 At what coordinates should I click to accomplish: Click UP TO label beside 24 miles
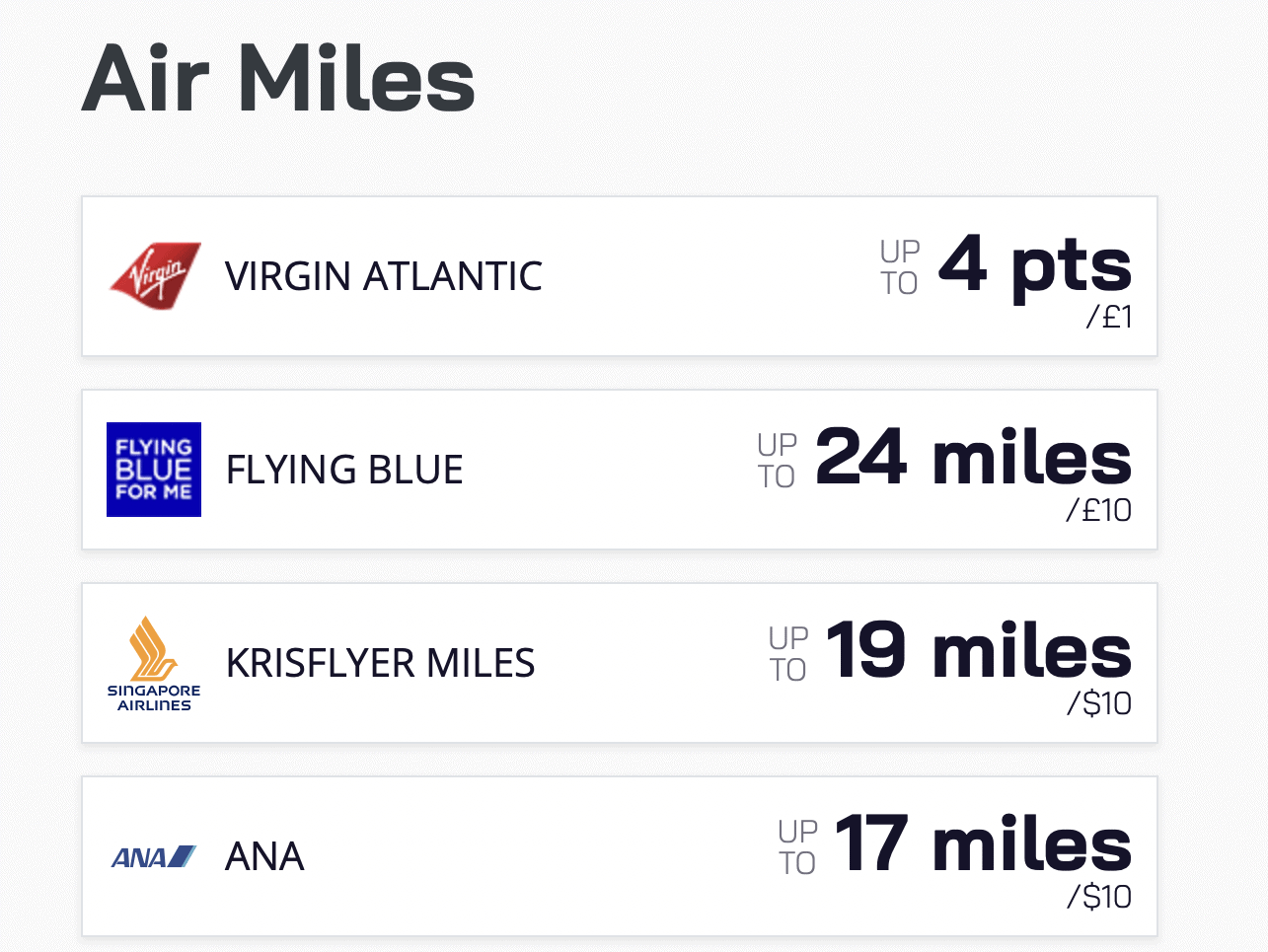[778, 461]
